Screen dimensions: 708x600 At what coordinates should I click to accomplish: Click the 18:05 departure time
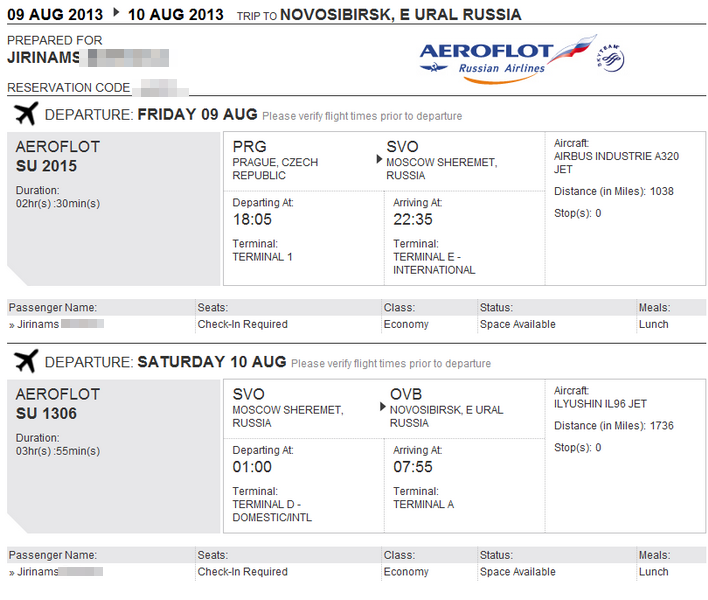pyautogui.click(x=252, y=219)
